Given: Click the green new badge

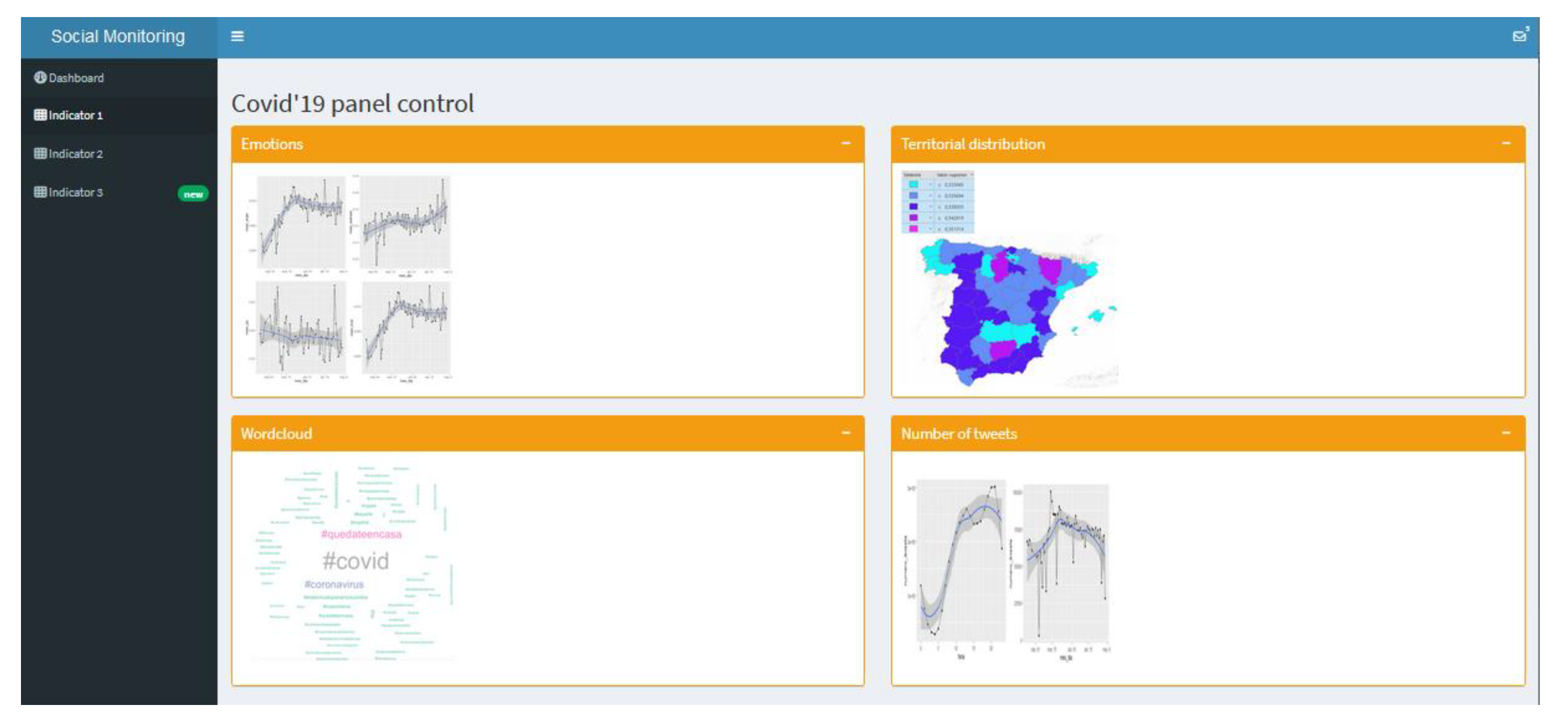Looking at the screenshot, I should coord(193,194).
